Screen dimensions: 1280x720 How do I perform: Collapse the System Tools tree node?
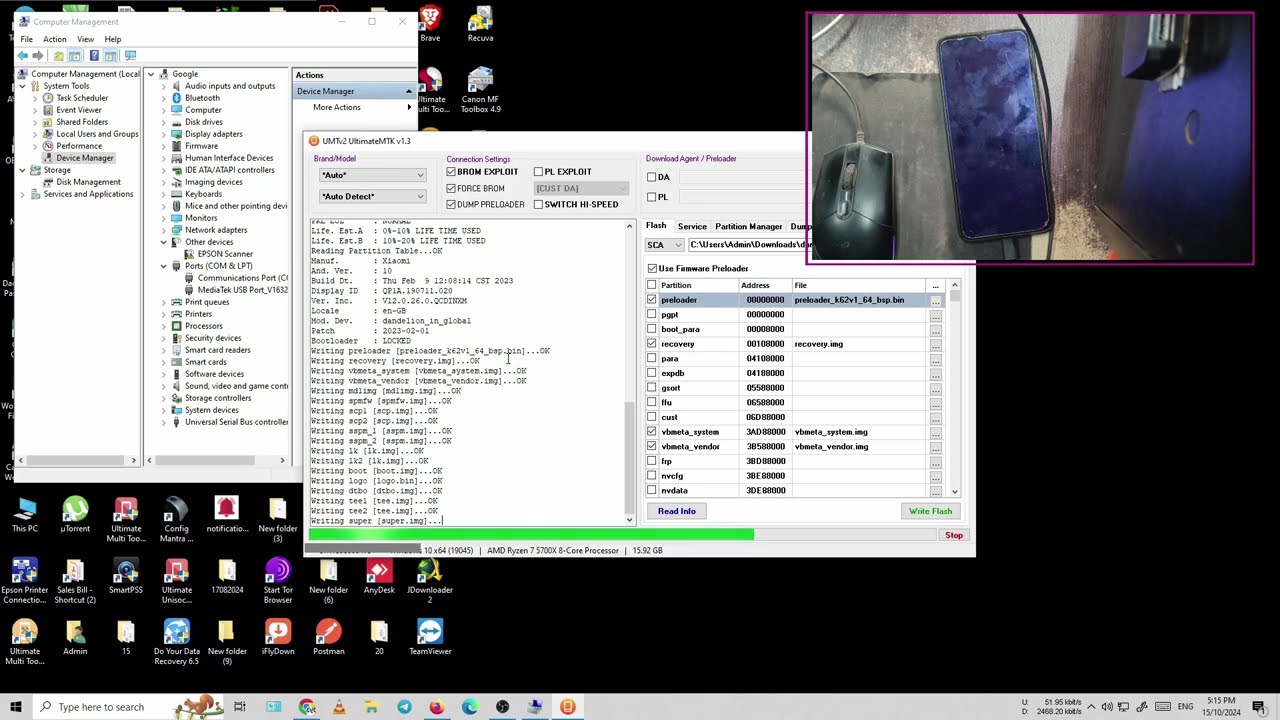pos(22,86)
